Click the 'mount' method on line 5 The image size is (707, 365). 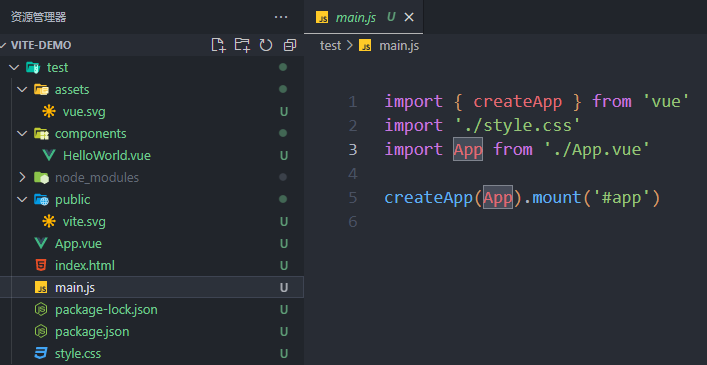pos(556,197)
